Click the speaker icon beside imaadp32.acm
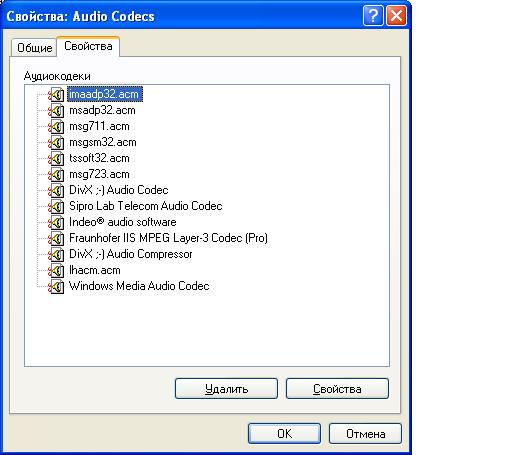512x455 pixels. click(56, 95)
